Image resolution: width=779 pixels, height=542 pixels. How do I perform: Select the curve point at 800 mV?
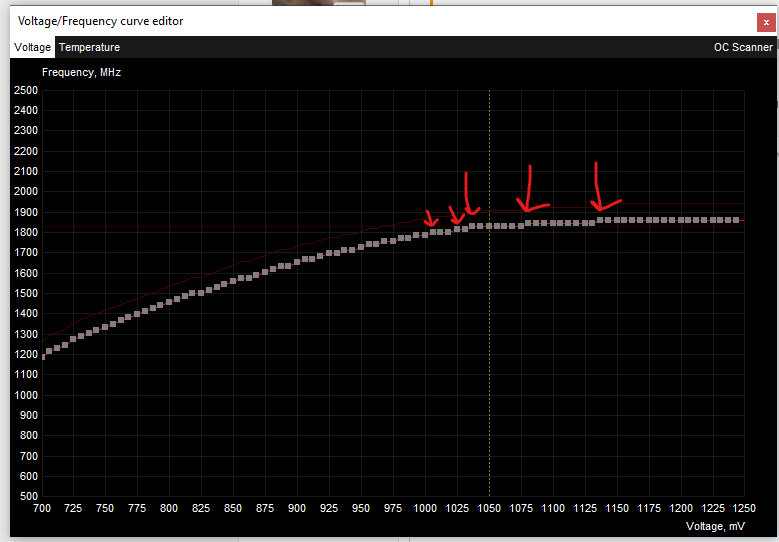pyautogui.click(x=169, y=302)
